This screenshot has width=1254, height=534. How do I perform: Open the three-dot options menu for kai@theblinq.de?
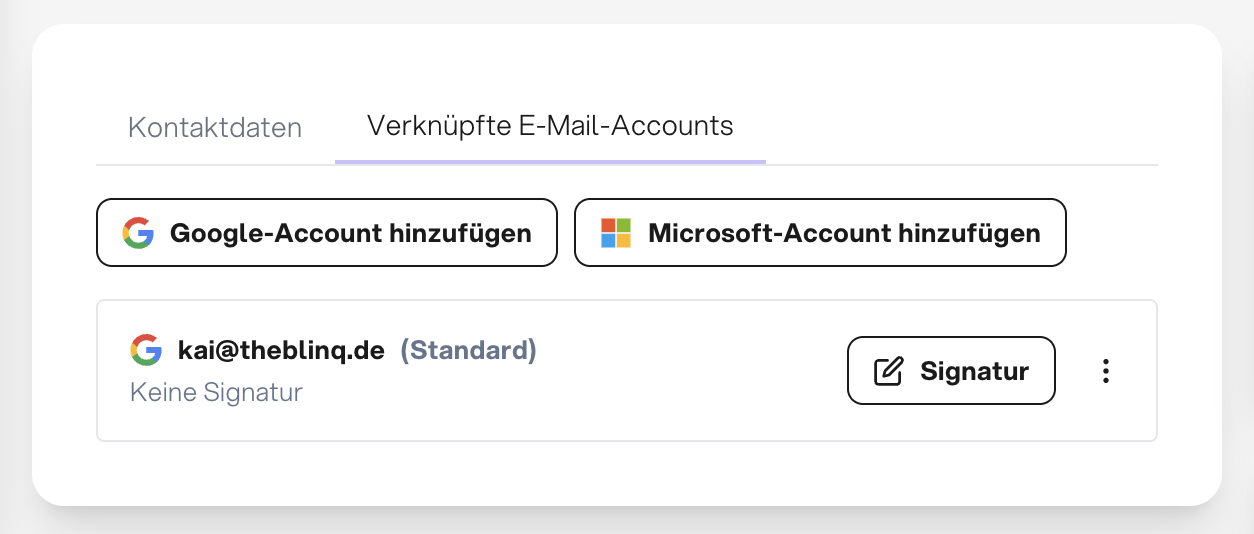[x=1105, y=371]
